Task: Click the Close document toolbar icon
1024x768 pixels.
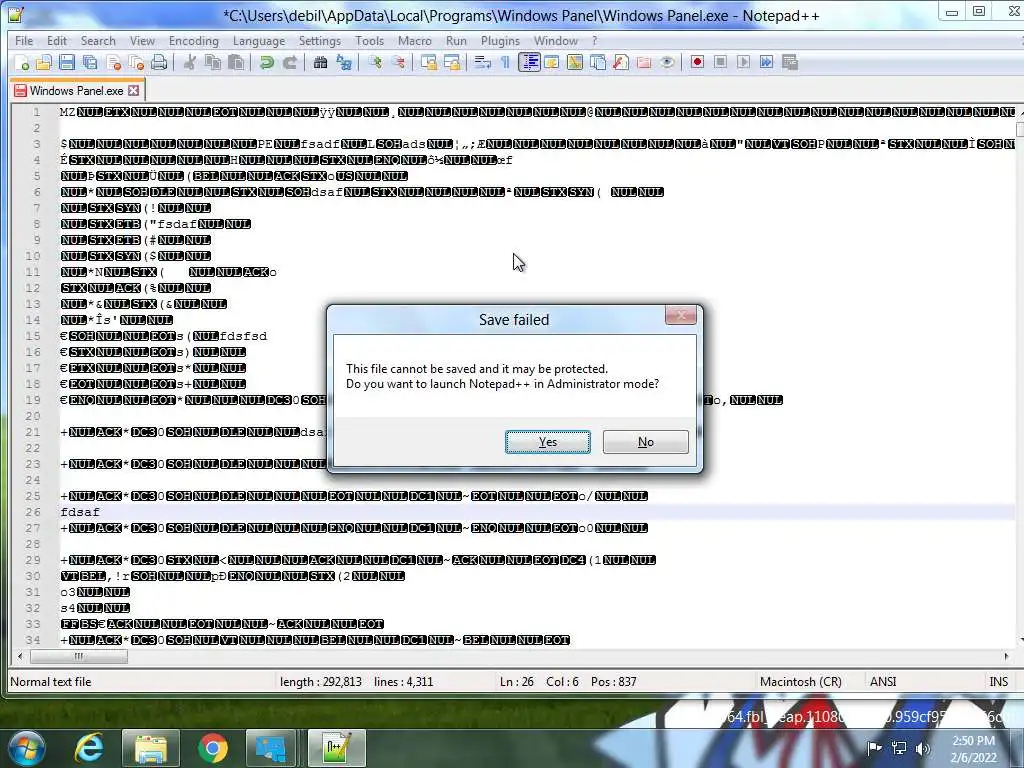Action: [114, 63]
